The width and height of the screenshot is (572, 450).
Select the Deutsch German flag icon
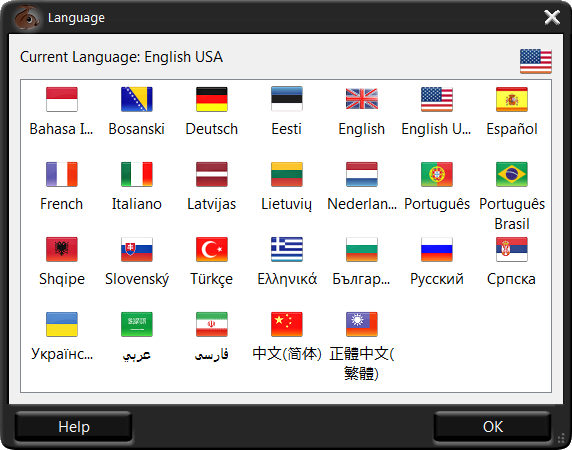click(x=212, y=99)
